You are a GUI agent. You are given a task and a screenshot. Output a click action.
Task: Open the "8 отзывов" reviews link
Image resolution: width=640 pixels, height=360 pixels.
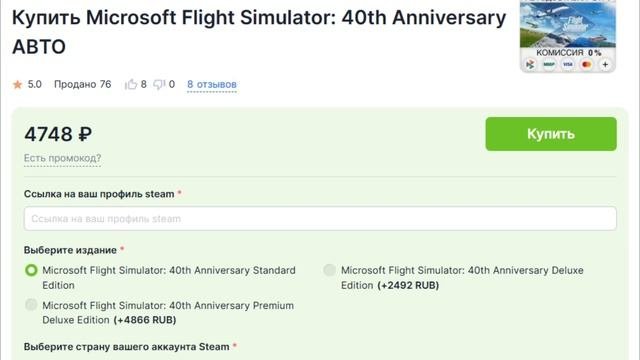pyautogui.click(x=212, y=84)
